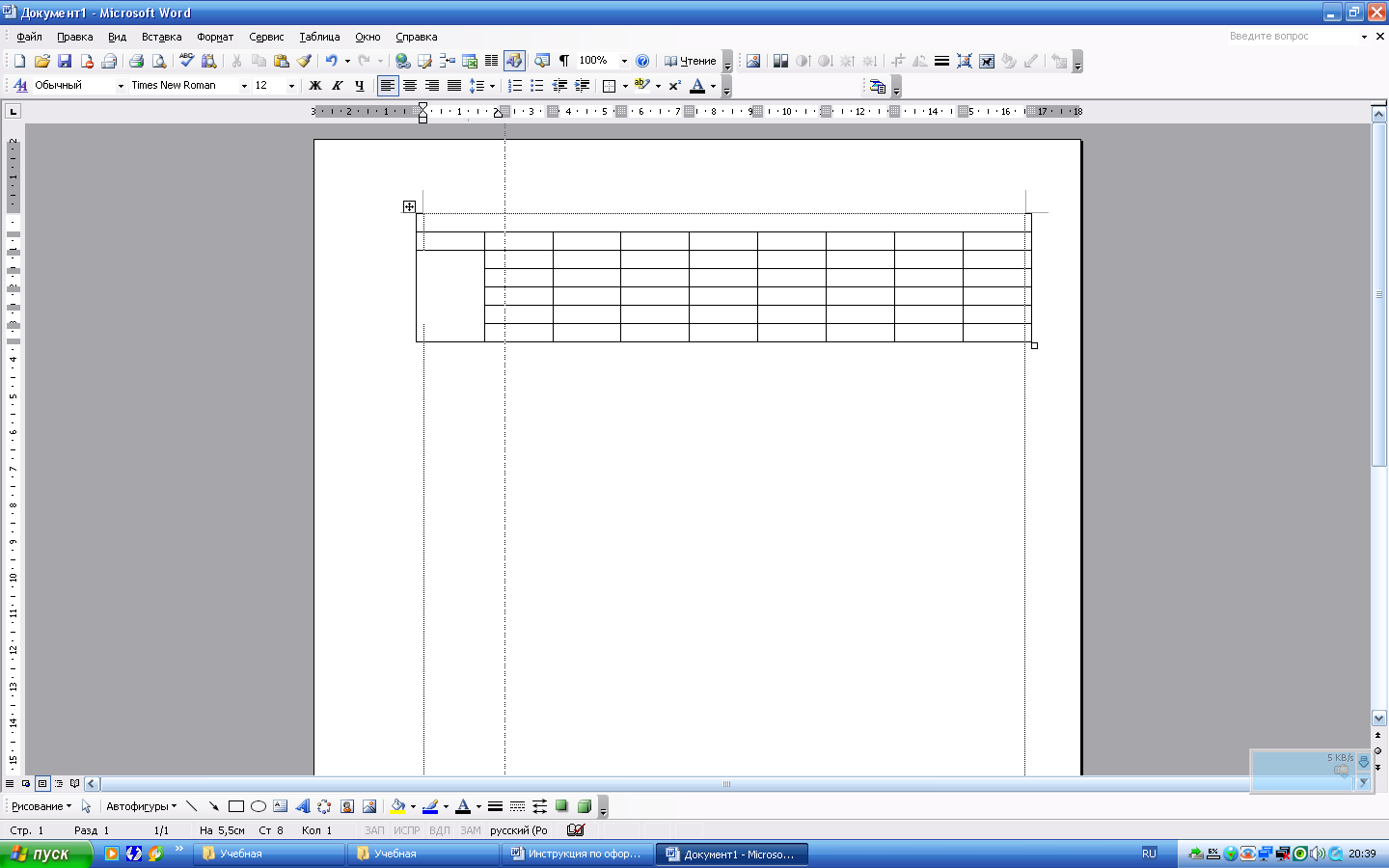The width and height of the screenshot is (1389, 868).
Task: Increase the paragraph indent
Action: click(x=582, y=86)
